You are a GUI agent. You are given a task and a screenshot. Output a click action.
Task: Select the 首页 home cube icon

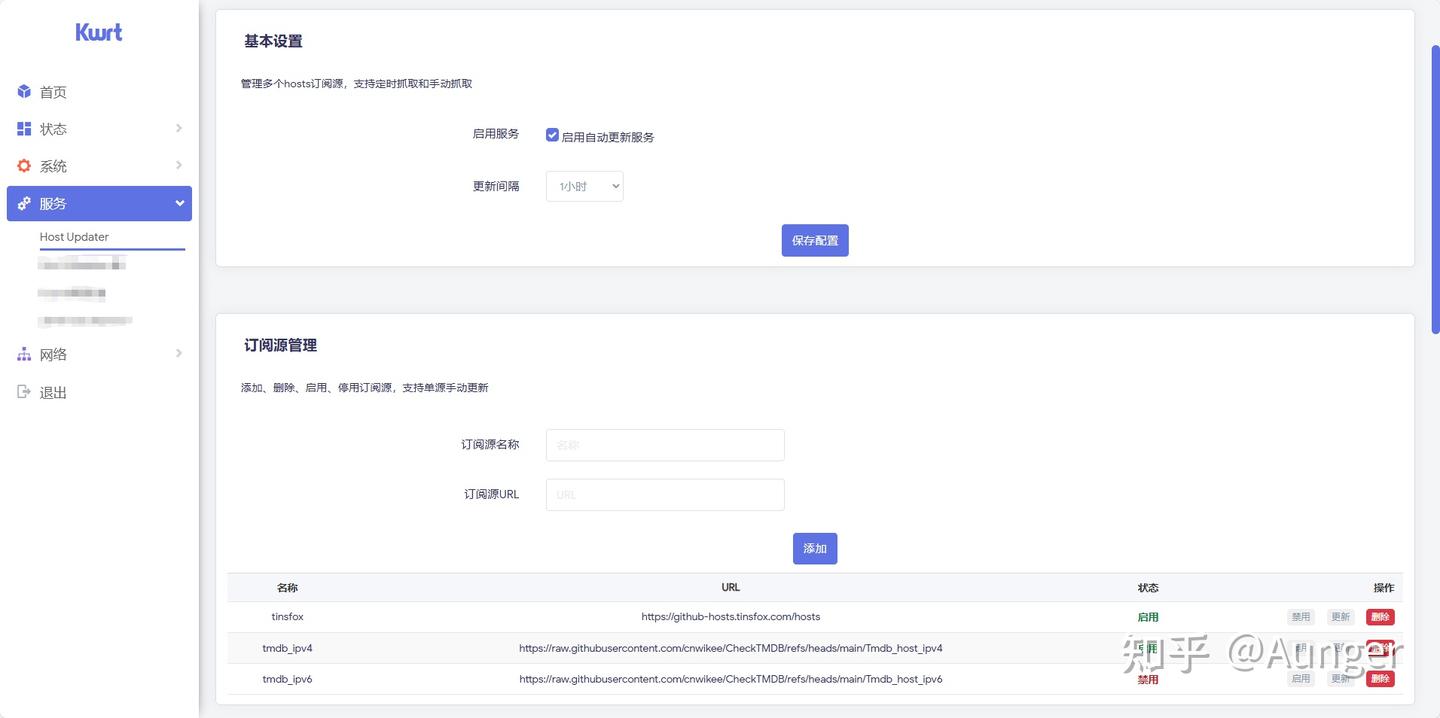(24, 91)
